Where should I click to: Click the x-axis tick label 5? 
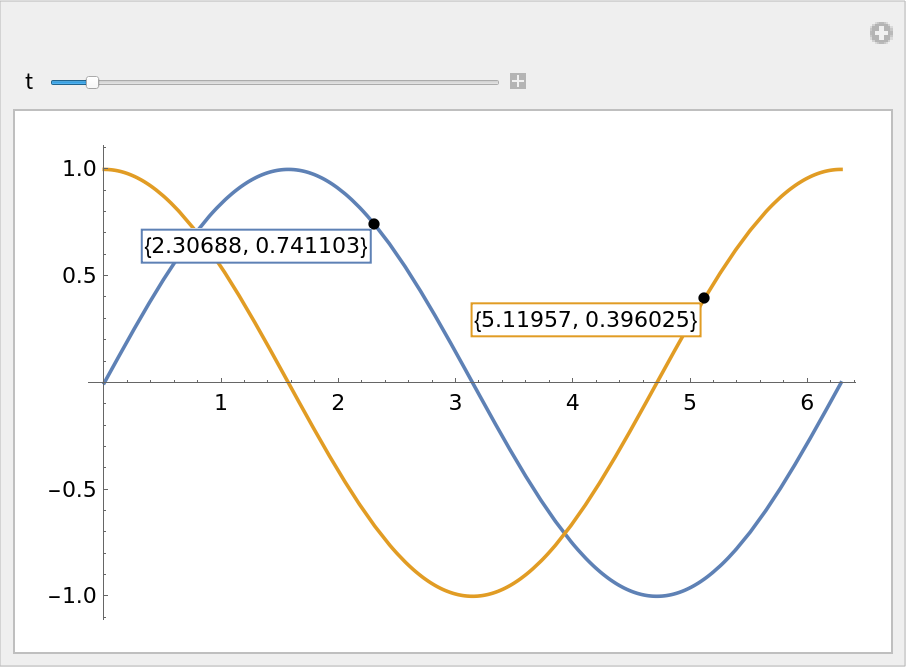(x=689, y=403)
